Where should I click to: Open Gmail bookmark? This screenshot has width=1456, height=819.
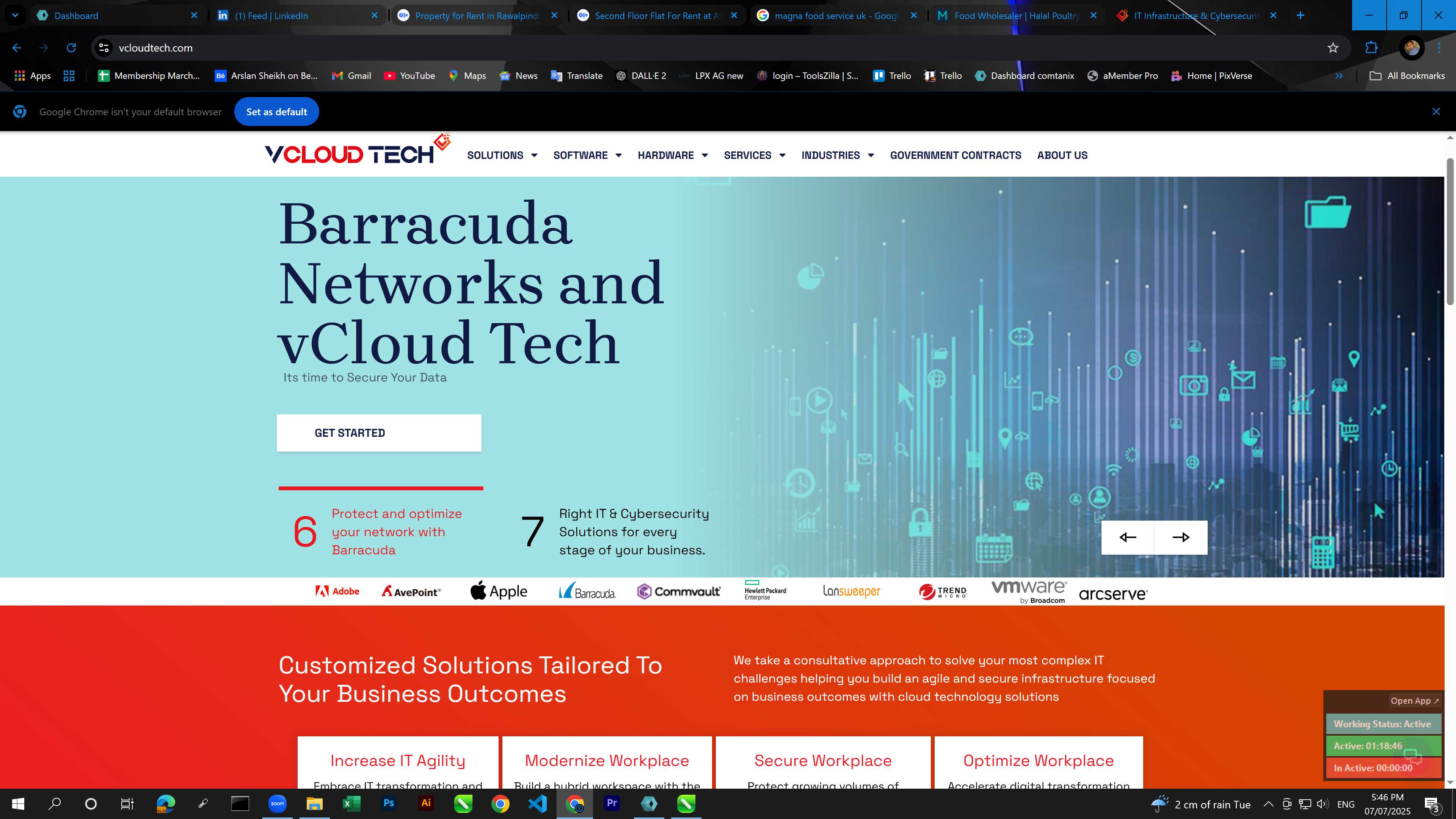351,76
